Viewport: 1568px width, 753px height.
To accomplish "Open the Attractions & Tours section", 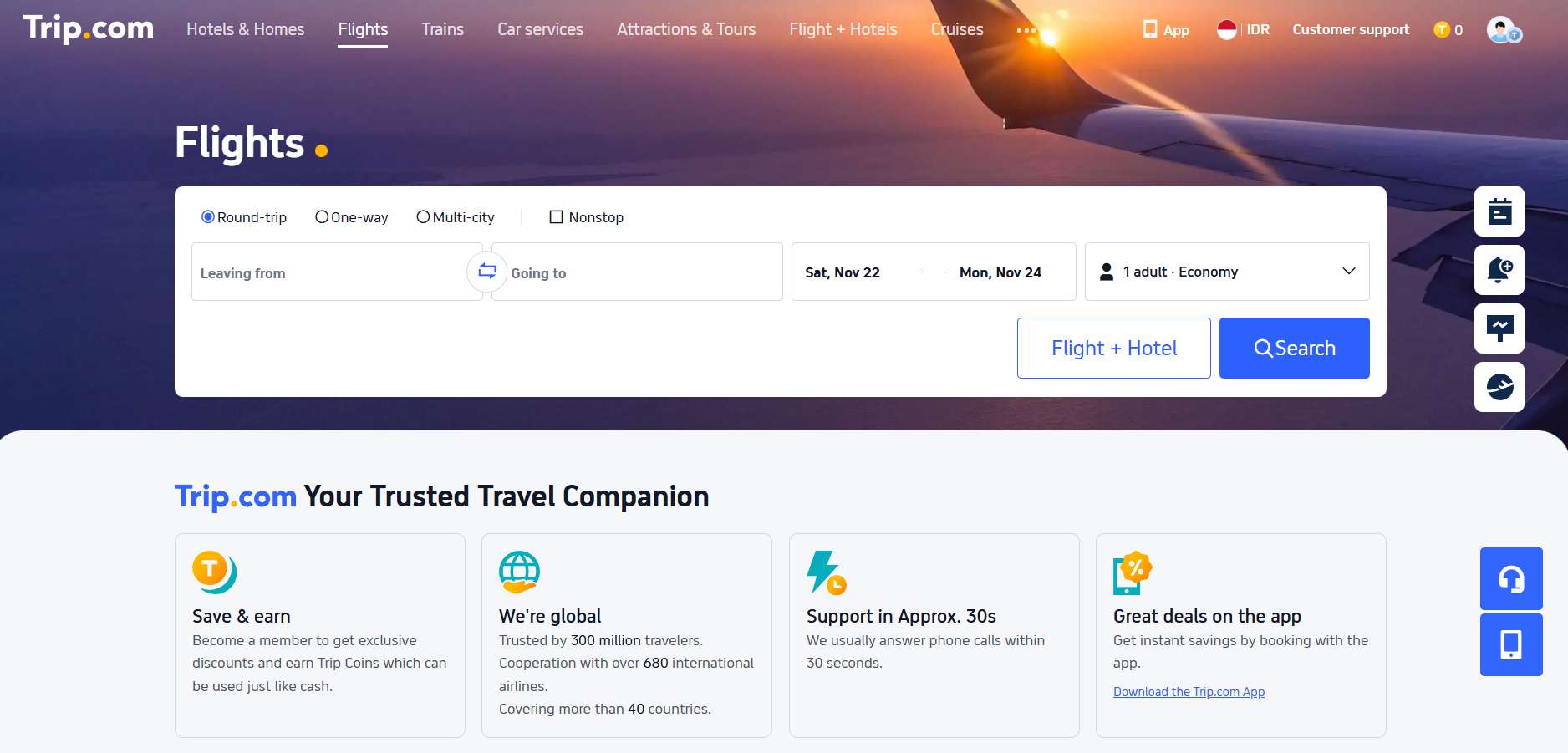I will pyautogui.click(x=685, y=30).
